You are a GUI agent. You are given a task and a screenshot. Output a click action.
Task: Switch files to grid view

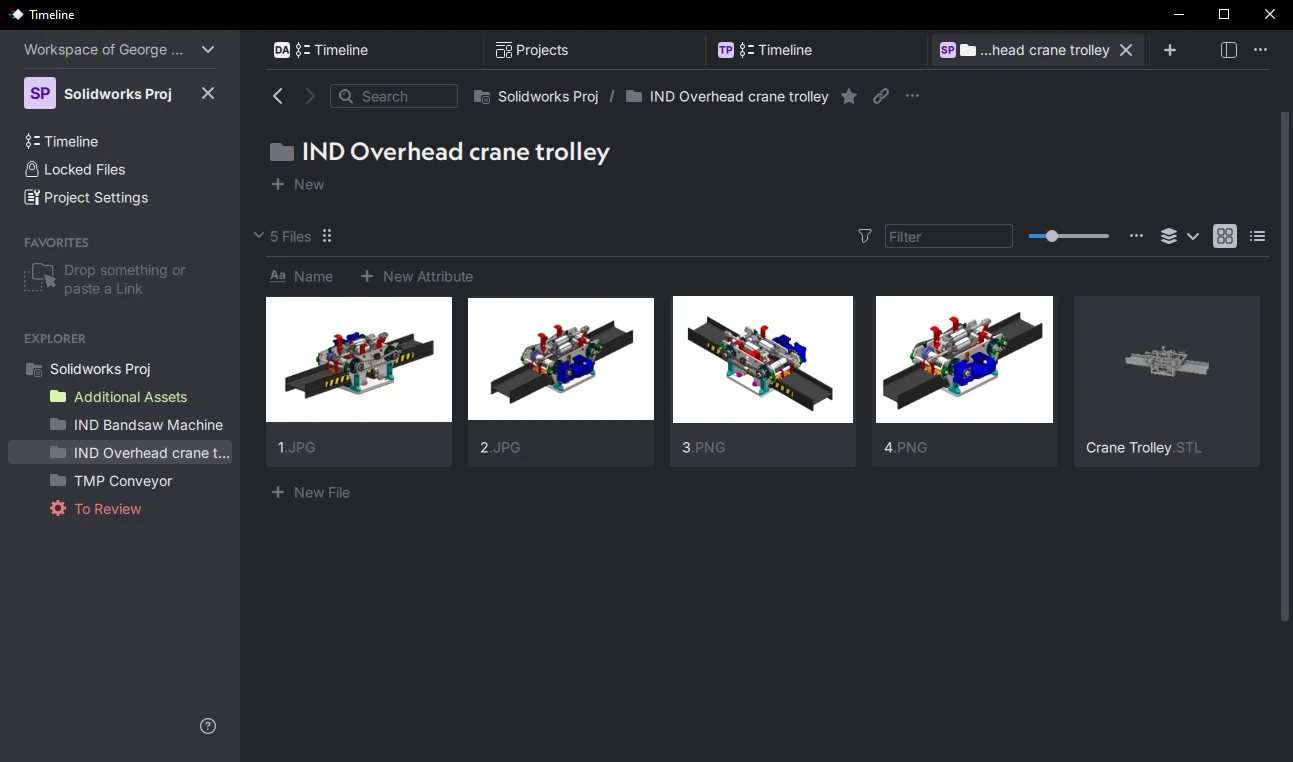coord(1224,236)
